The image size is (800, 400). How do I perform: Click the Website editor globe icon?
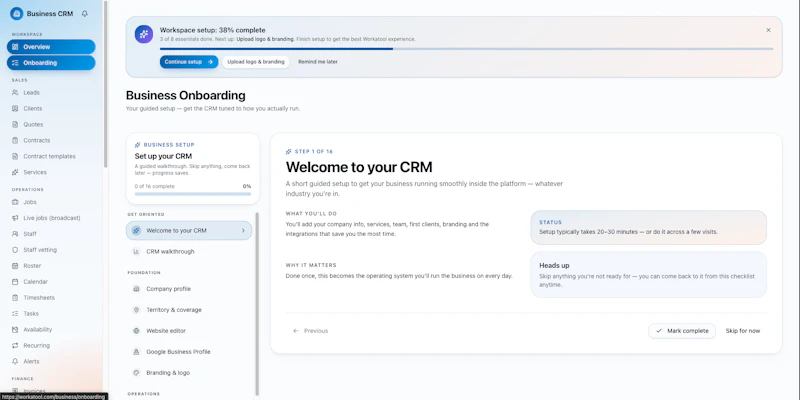[x=136, y=331]
